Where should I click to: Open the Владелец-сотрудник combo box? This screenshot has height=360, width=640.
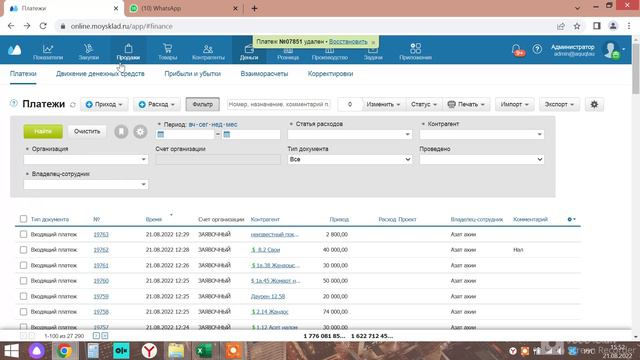click(86, 184)
